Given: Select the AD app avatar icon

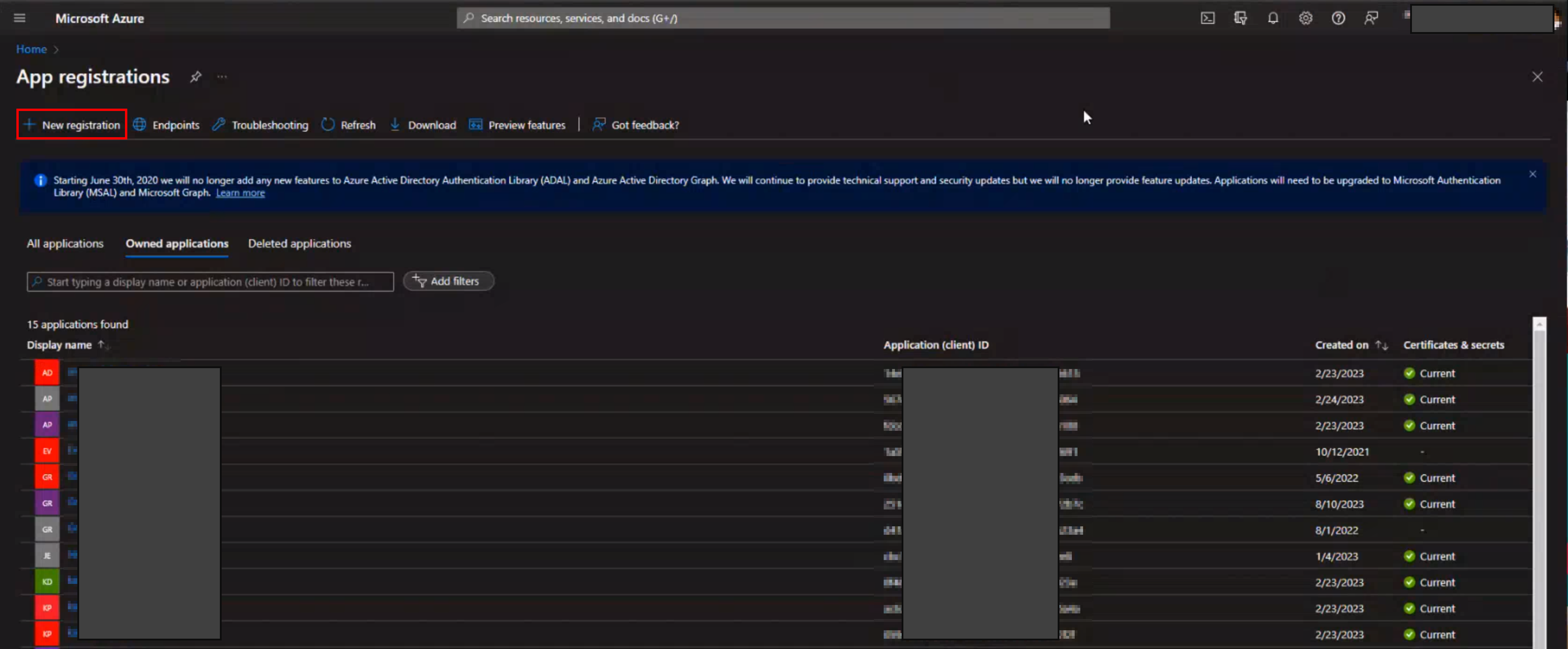Looking at the screenshot, I should pos(47,372).
